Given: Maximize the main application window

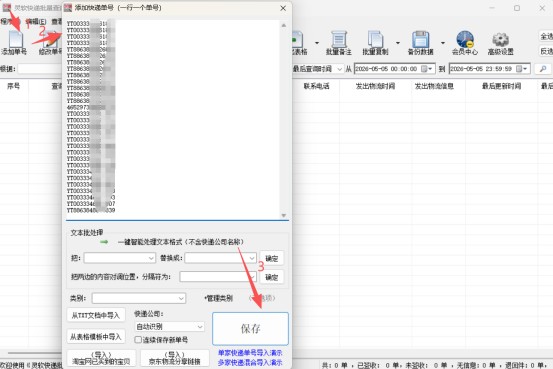Looking at the screenshot, I should [517, 8].
